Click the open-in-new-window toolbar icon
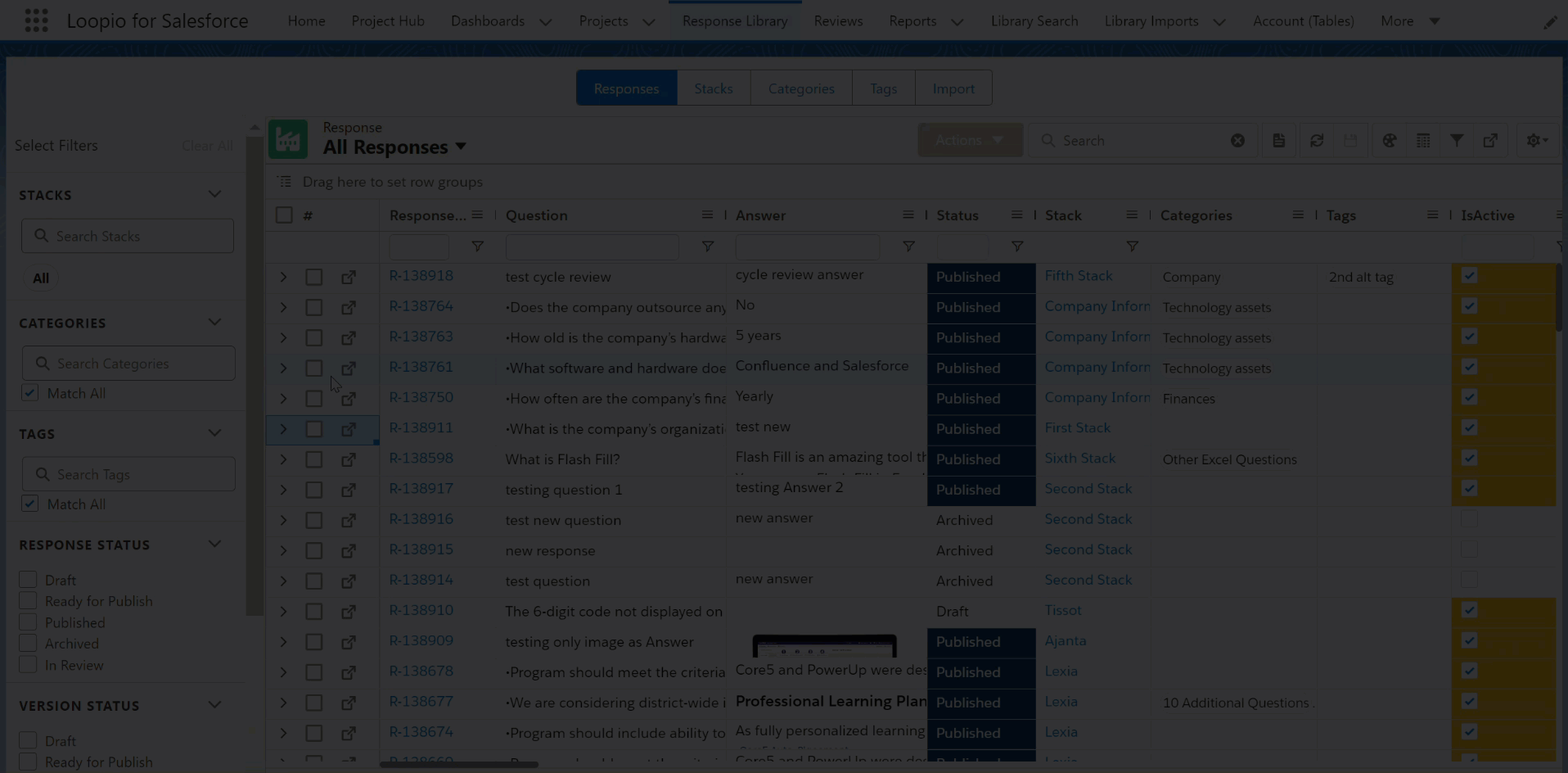1568x773 pixels. 1490,141
